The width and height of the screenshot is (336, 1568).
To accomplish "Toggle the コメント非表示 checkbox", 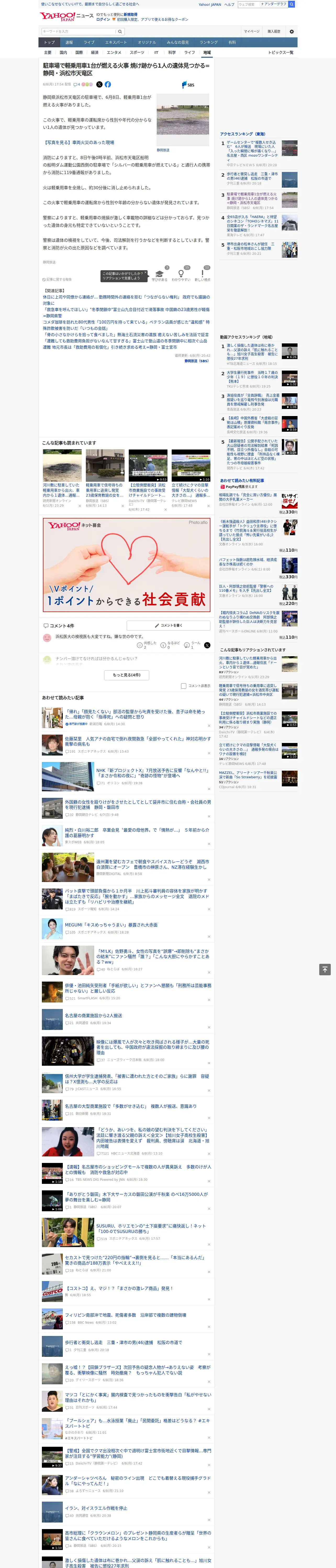I will (x=183, y=686).
